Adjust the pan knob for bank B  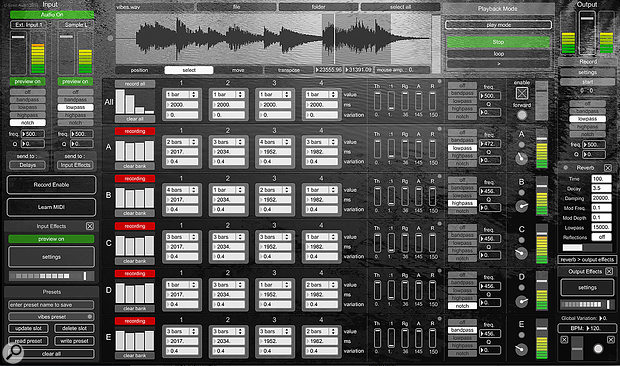pos(522,206)
